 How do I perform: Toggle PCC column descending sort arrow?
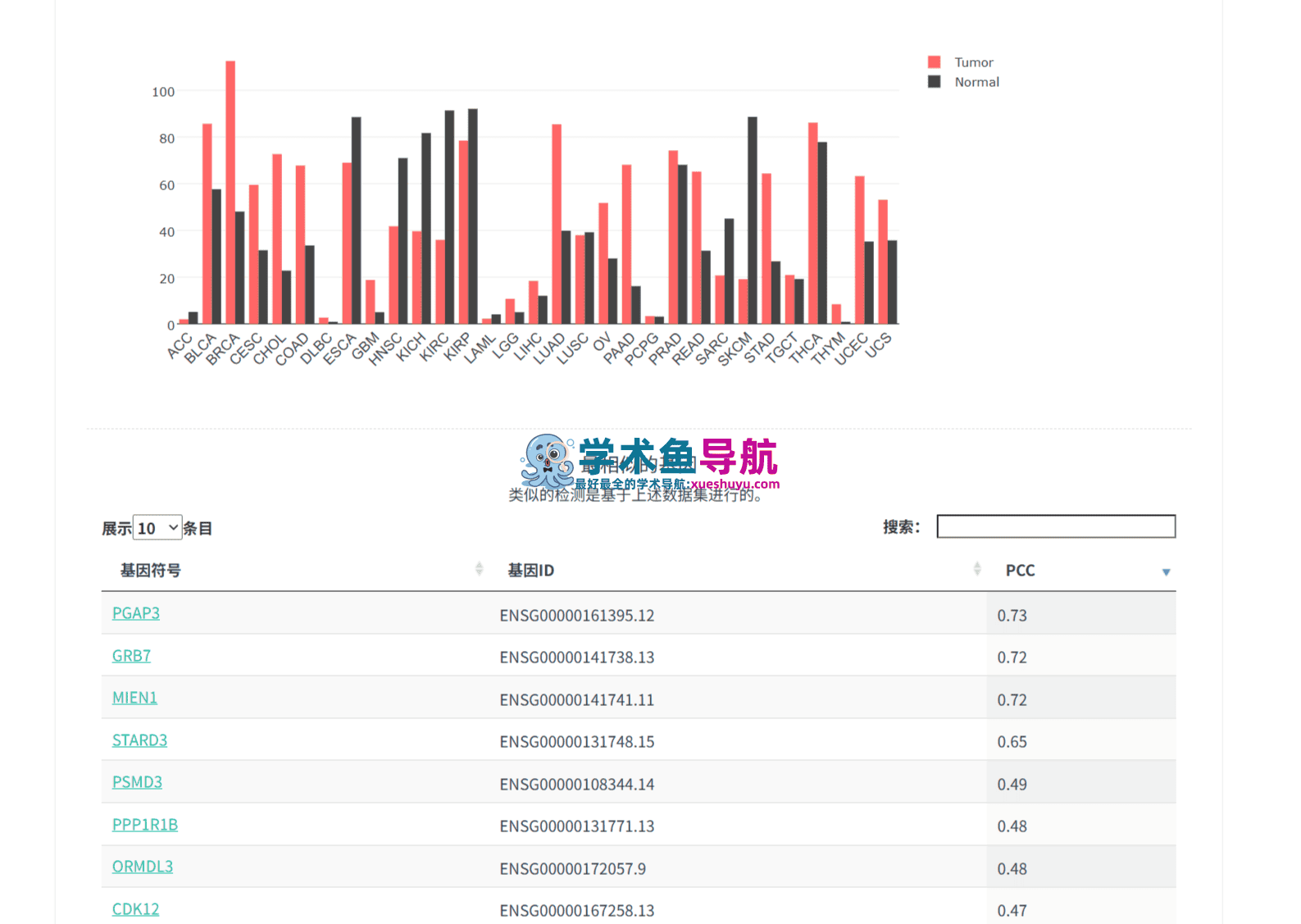1166,572
